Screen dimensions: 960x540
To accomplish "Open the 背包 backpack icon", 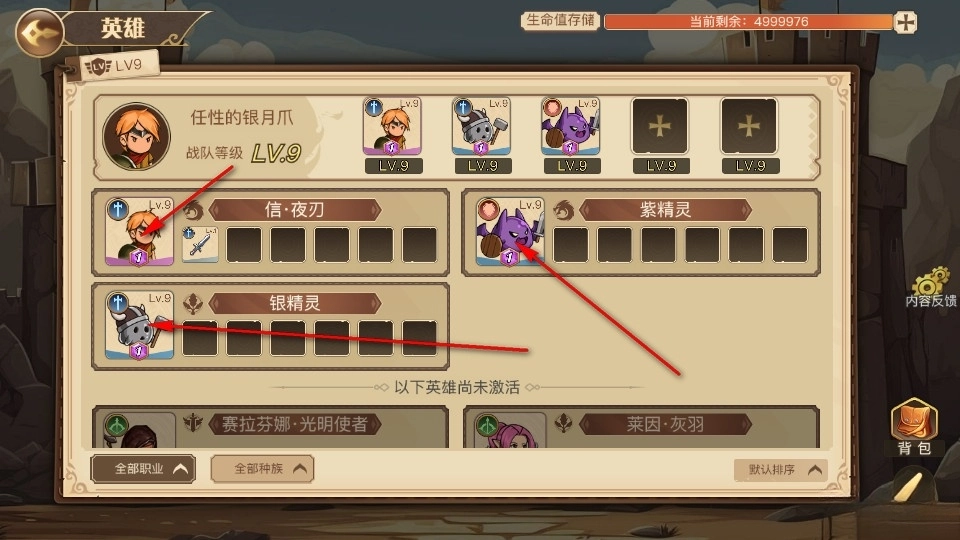I will [x=914, y=426].
